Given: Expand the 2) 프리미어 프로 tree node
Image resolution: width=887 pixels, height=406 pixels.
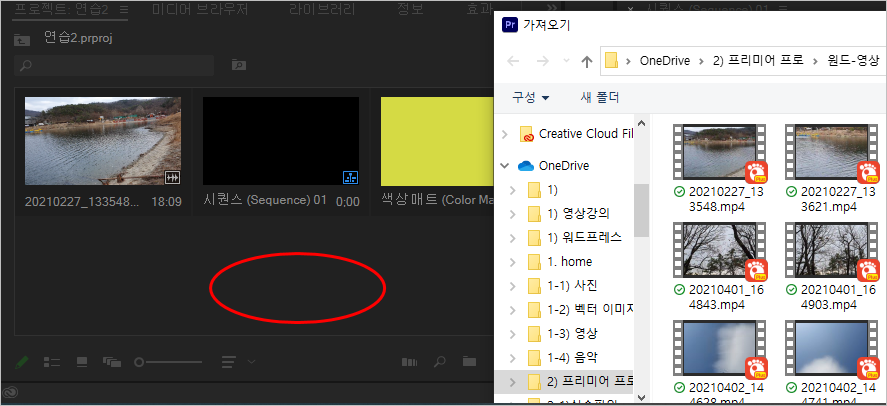Looking at the screenshot, I should tap(512, 382).
